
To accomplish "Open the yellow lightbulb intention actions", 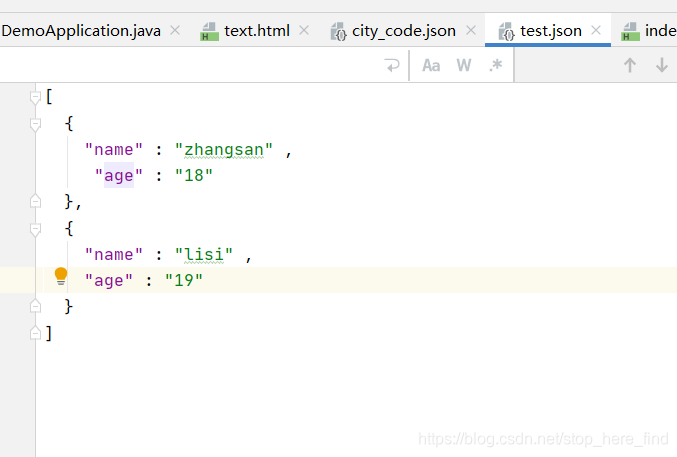I will click(61, 277).
